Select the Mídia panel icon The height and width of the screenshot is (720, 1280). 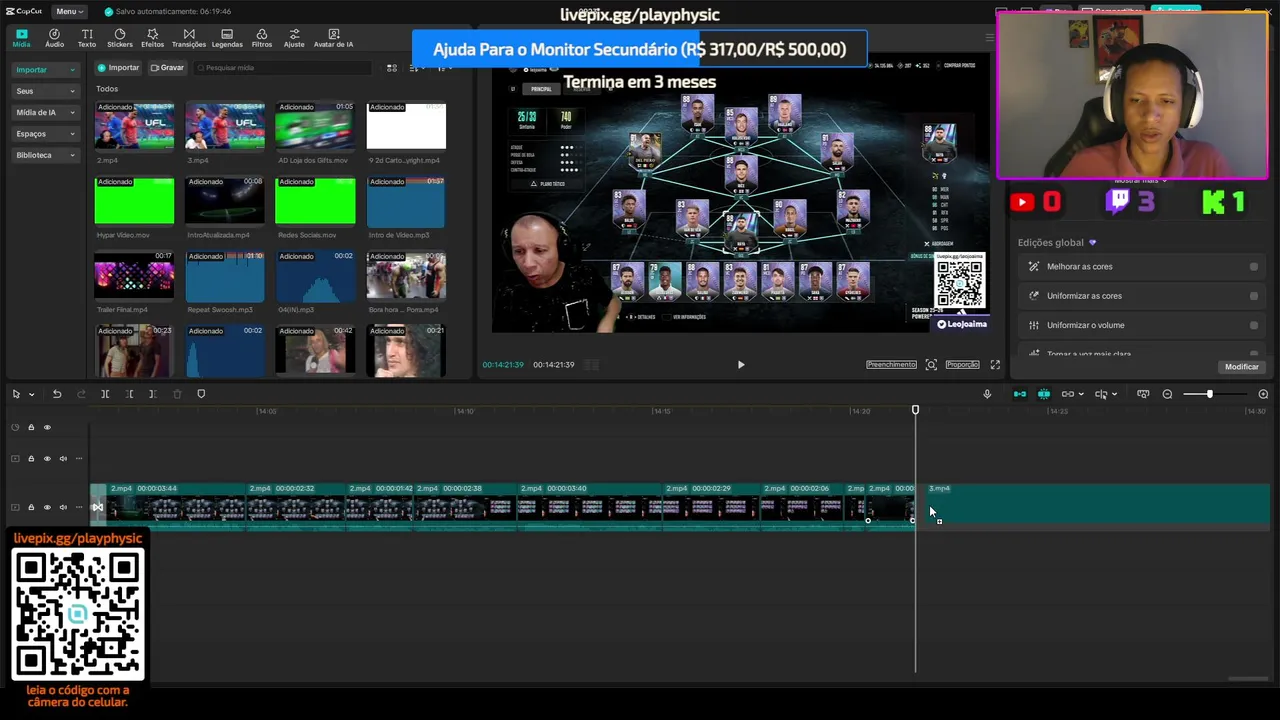pos(21,38)
